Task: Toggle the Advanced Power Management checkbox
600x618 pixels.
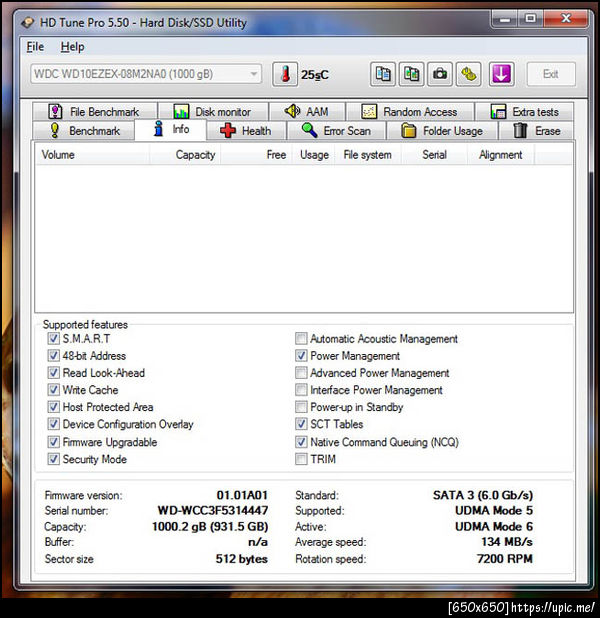Action: [301, 373]
